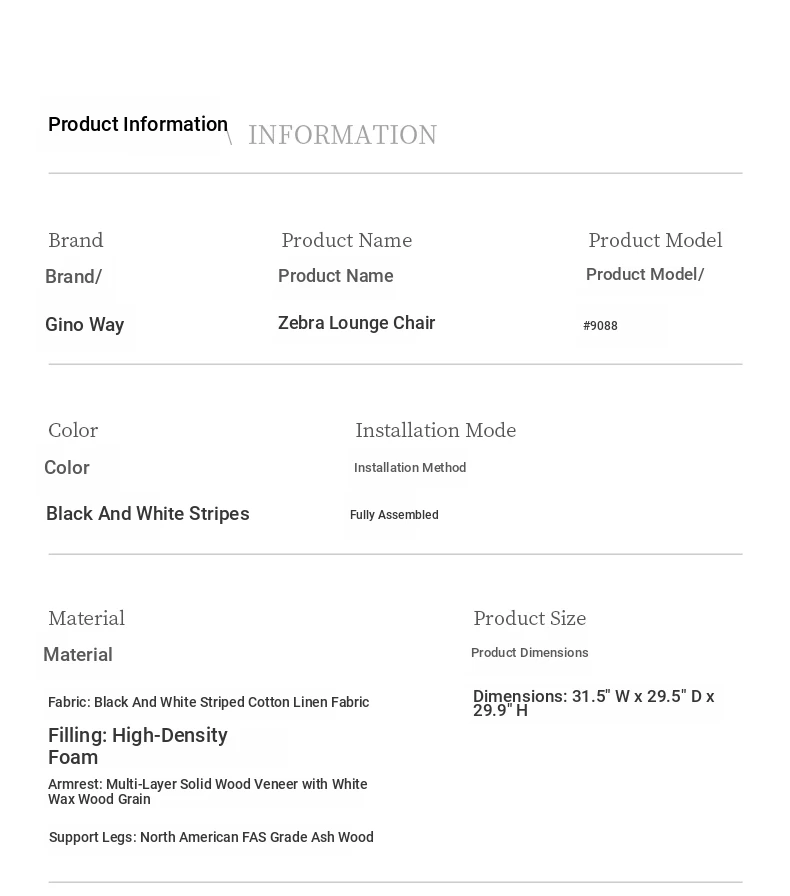790x896 pixels.
Task: Click the gray "INFORMATION" heading
Action: click(342, 135)
